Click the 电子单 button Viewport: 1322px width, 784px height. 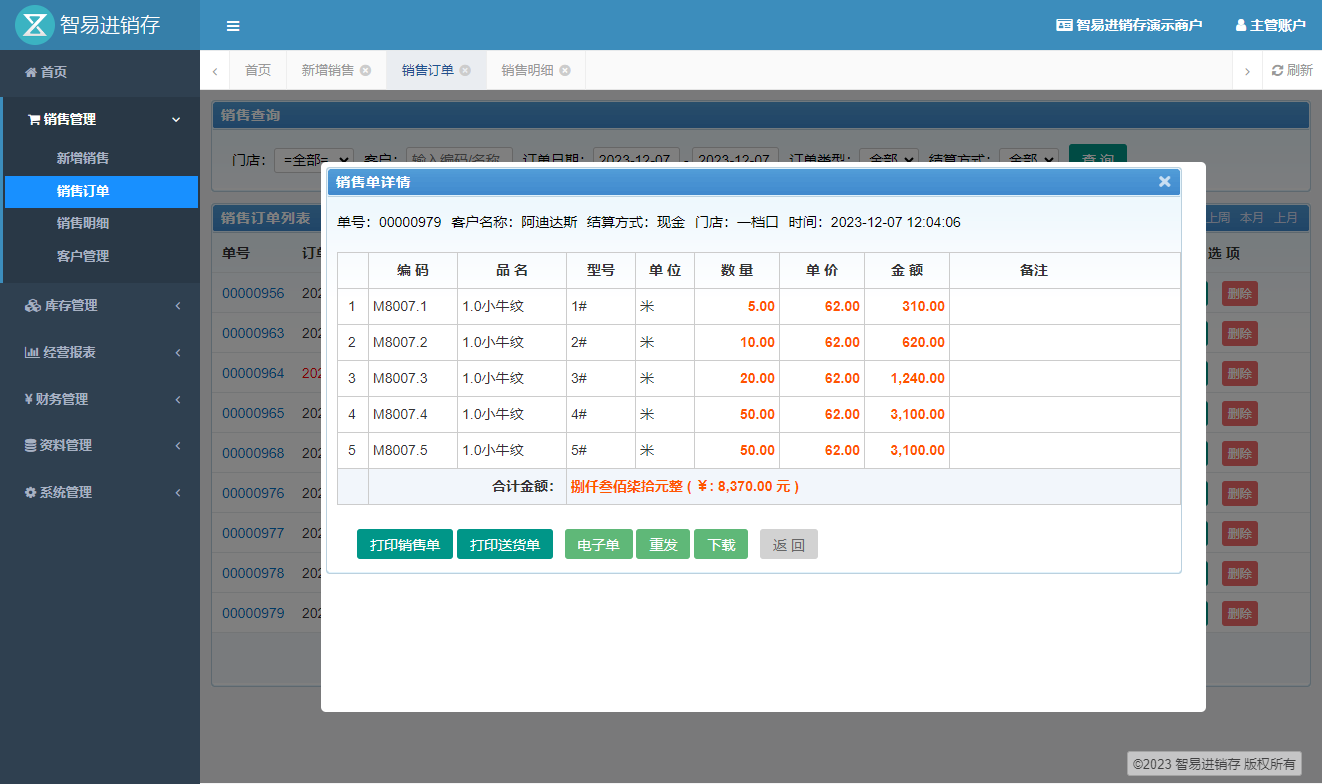pyautogui.click(x=599, y=544)
